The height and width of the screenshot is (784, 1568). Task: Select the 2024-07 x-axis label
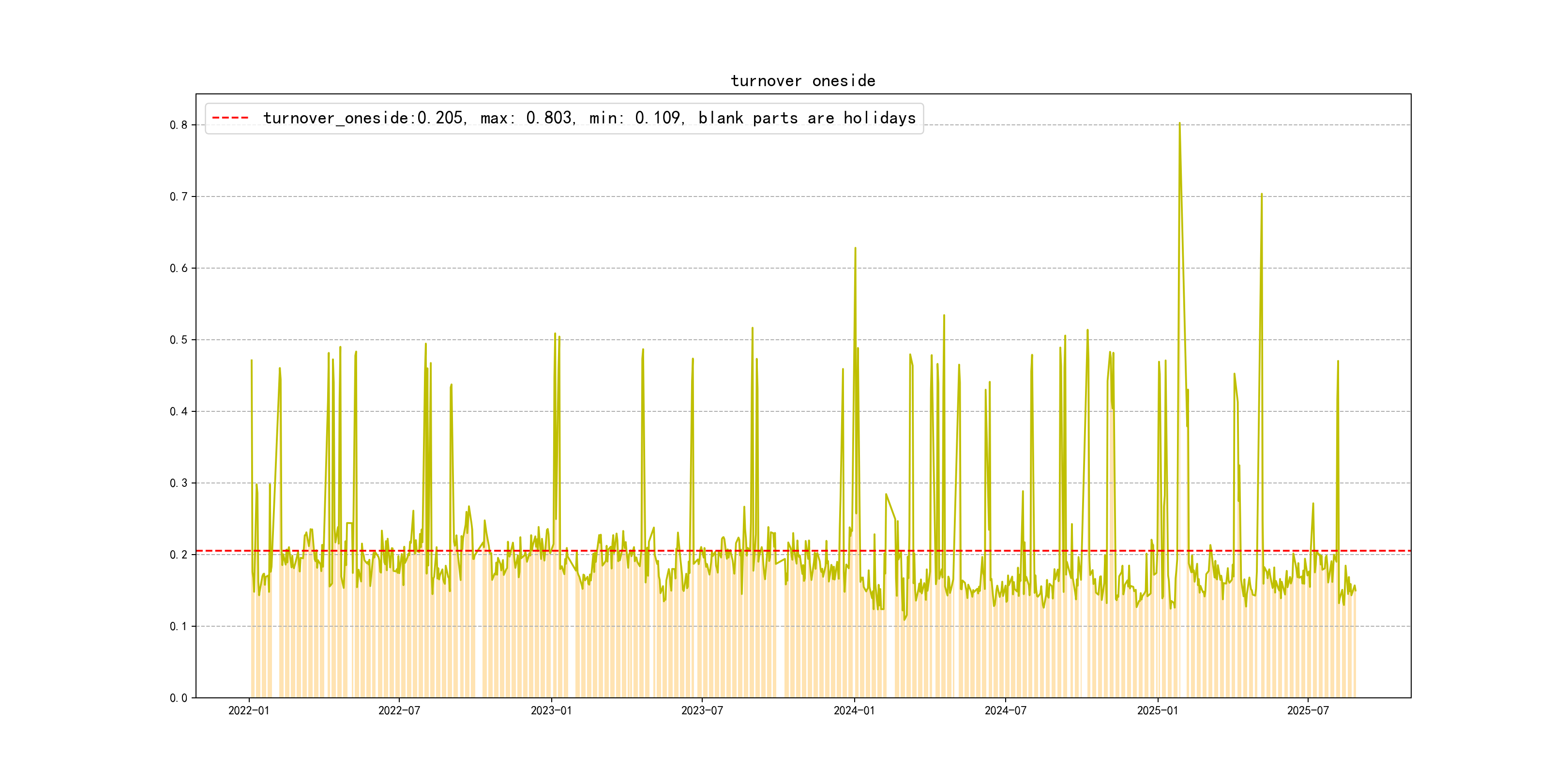1005,711
